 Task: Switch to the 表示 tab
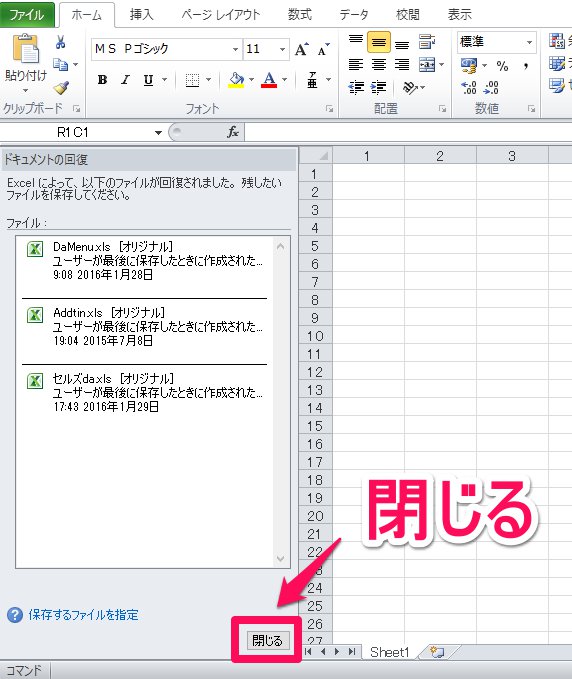[459, 15]
